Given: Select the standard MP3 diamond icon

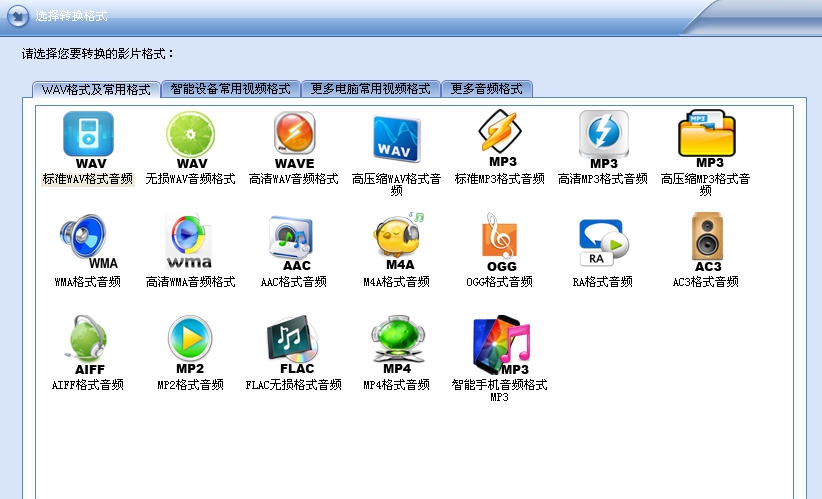Looking at the screenshot, I should coord(500,138).
